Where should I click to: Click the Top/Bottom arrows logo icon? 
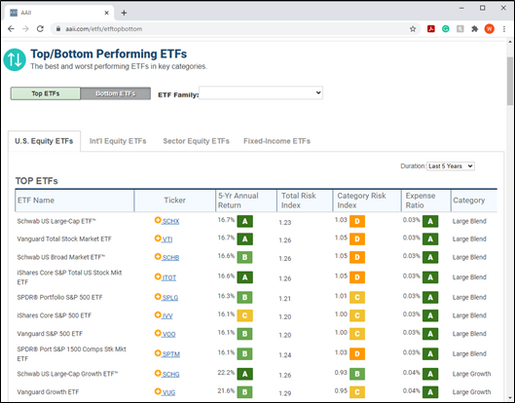(15, 60)
